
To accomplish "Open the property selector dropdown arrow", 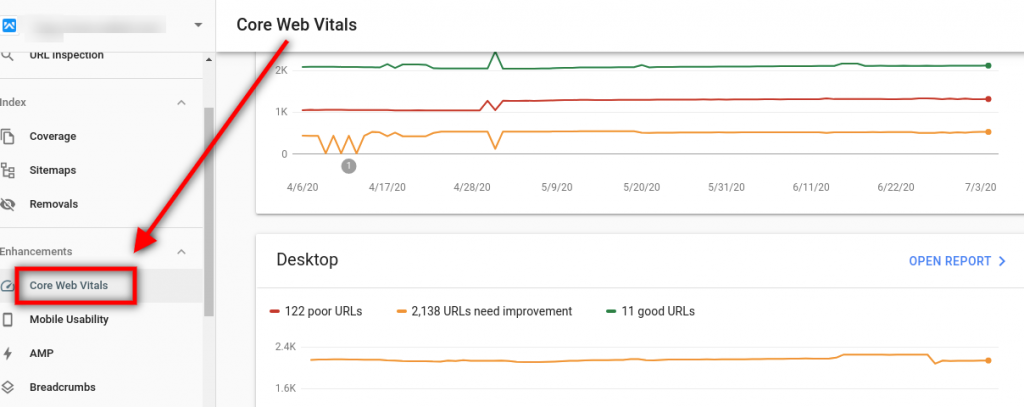I will (197, 24).
